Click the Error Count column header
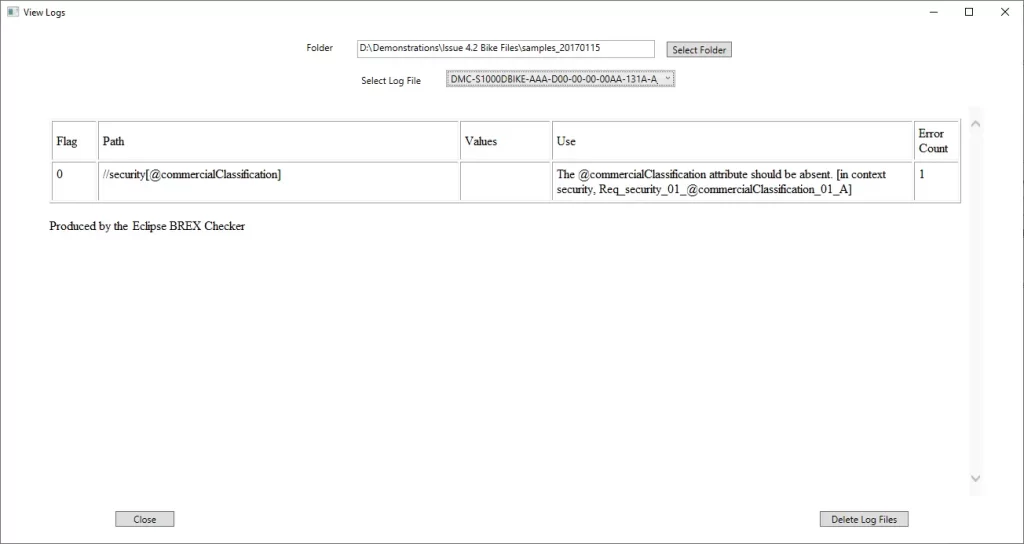The image size is (1024, 544). (936, 142)
